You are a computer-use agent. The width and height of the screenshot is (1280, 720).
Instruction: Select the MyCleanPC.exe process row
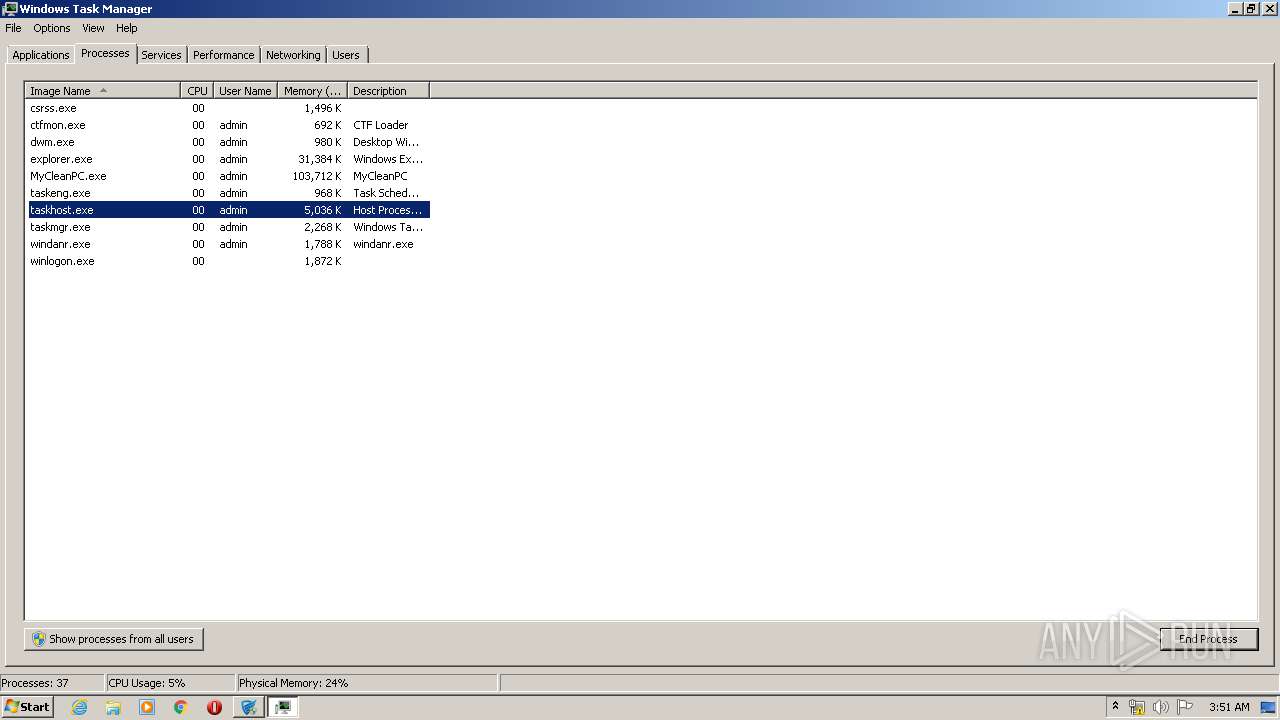click(228, 176)
